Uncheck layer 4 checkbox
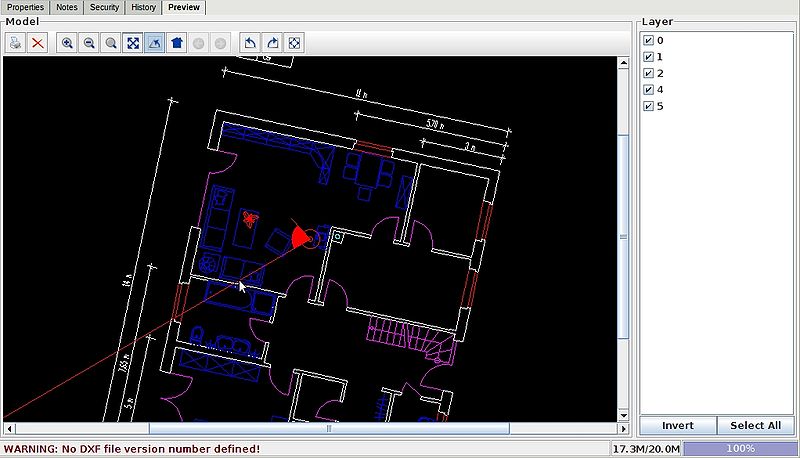This screenshot has width=800, height=458. (648, 90)
